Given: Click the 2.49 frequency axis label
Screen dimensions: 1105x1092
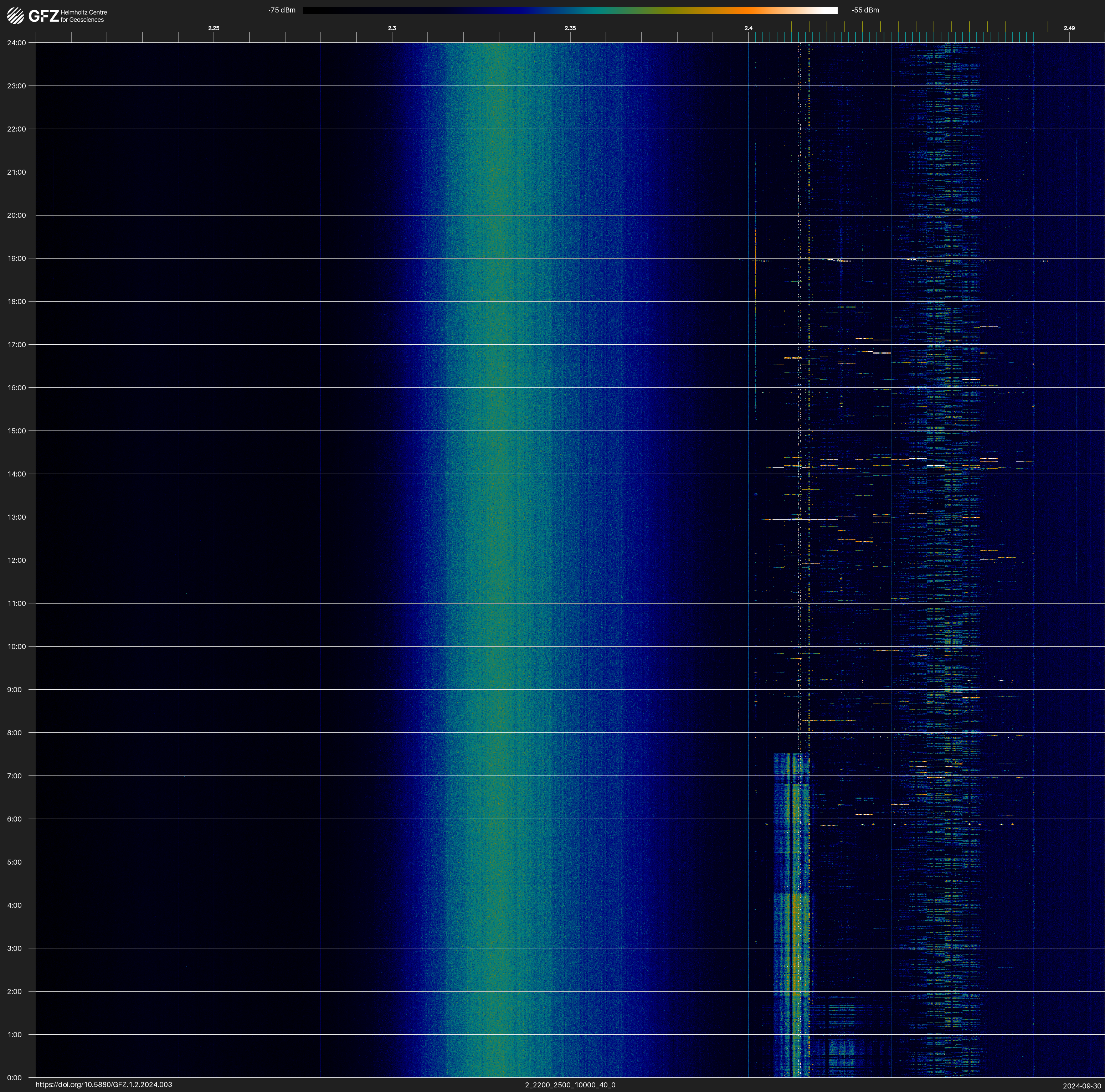Looking at the screenshot, I should 1068,28.
